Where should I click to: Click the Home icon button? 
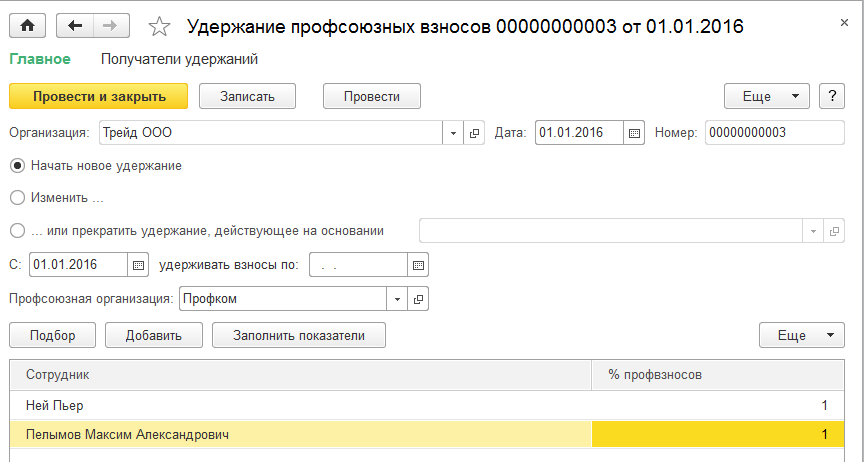pos(27,27)
